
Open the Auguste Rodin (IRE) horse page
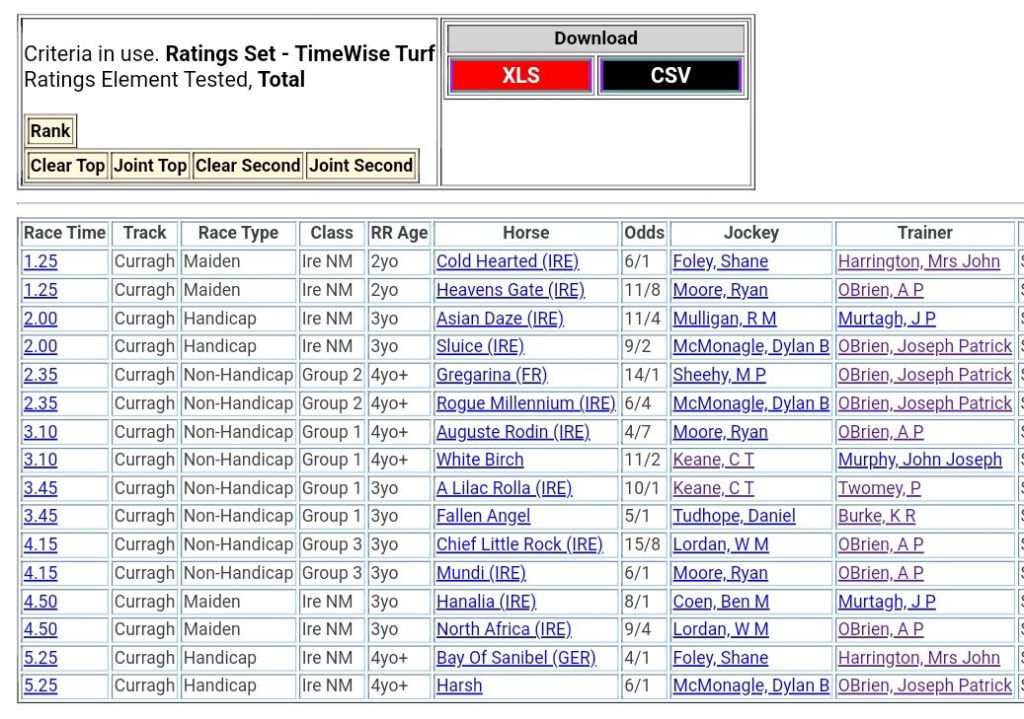pos(512,432)
